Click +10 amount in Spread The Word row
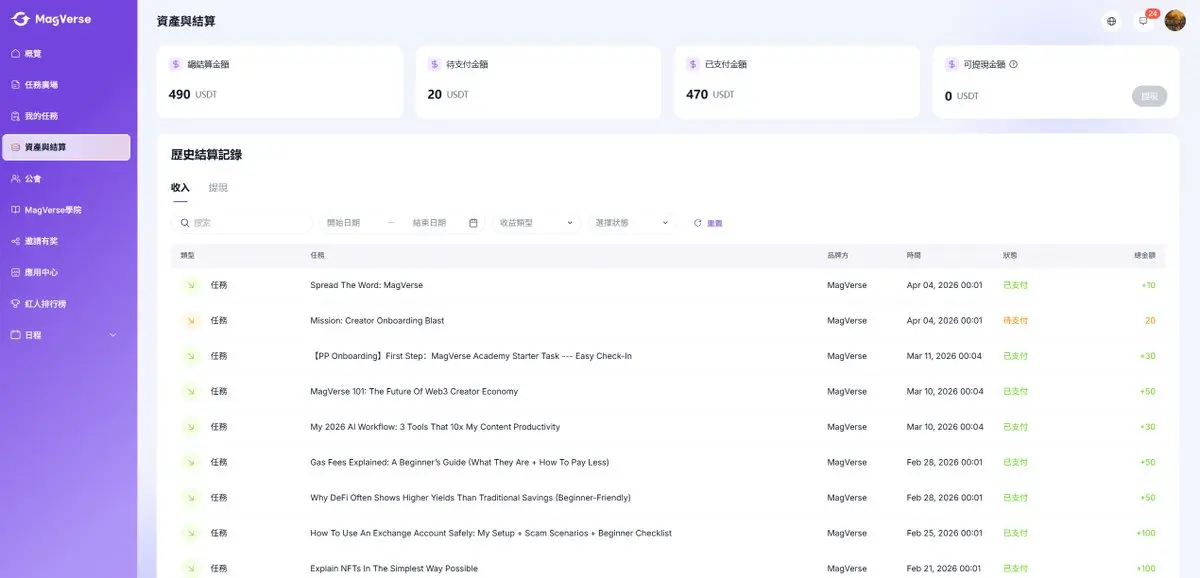The width and height of the screenshot is (1200, 578). pyautogui.click(x=1148, y=285)
